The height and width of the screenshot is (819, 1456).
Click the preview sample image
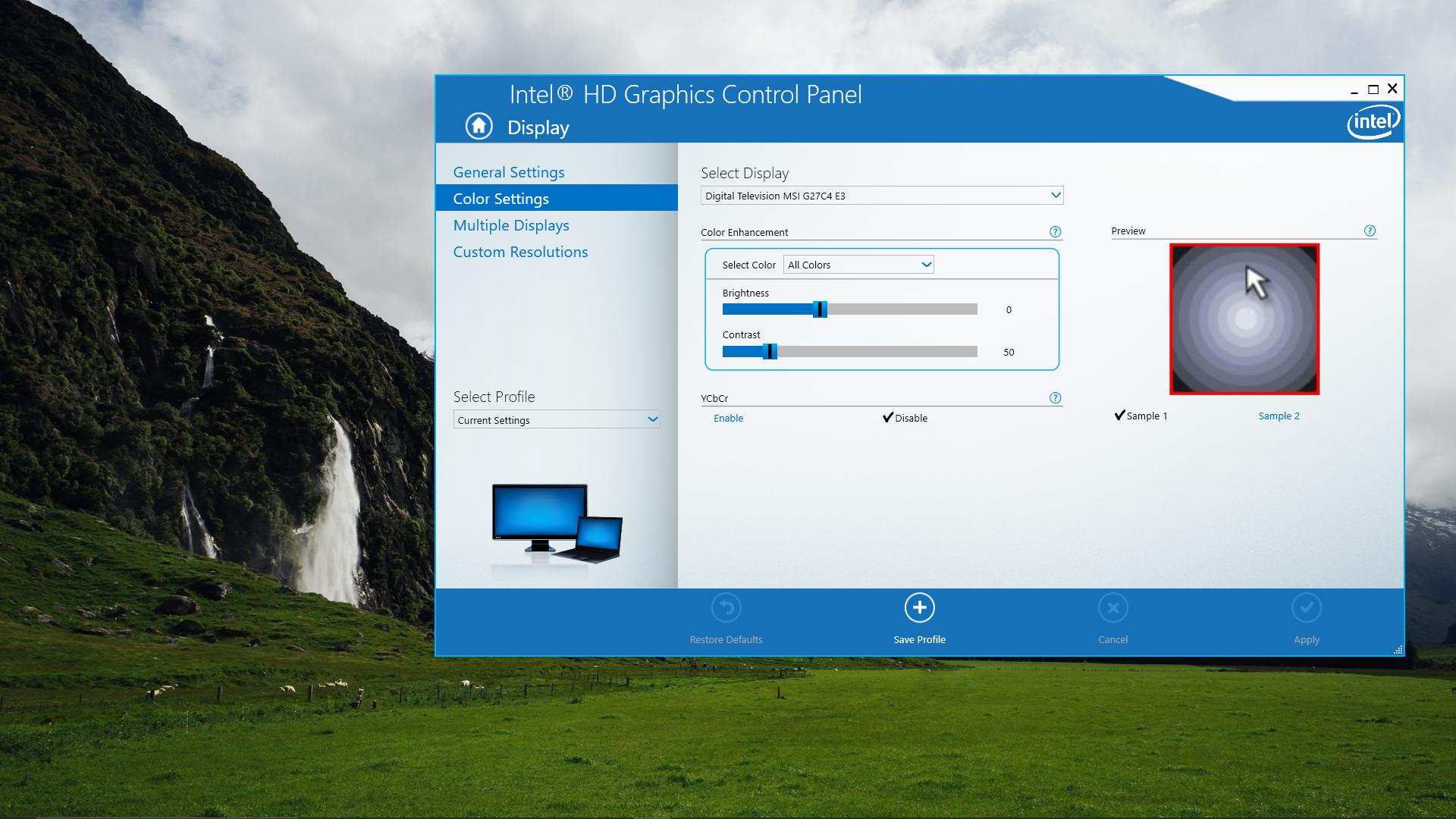coord(1244,319)
